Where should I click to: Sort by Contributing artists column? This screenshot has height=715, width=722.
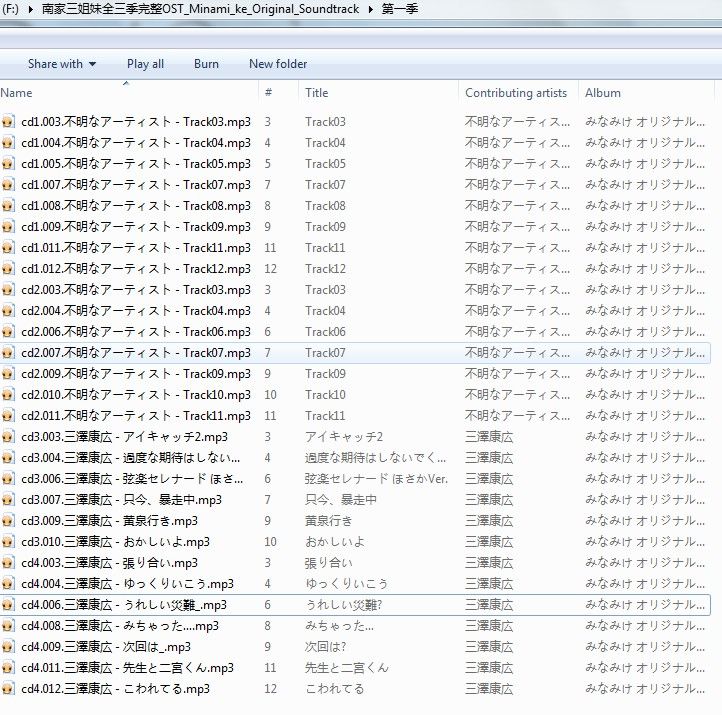517,93
